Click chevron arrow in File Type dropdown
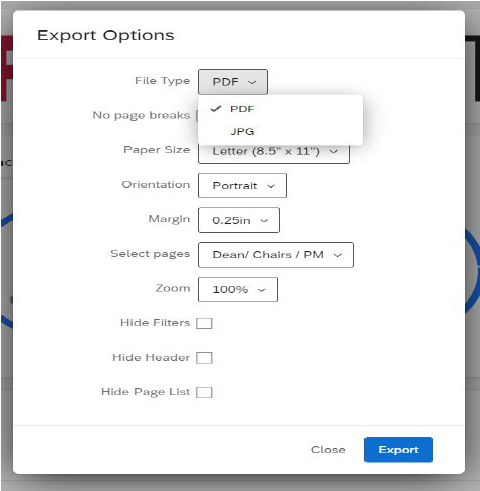 [x=252, y=82]
